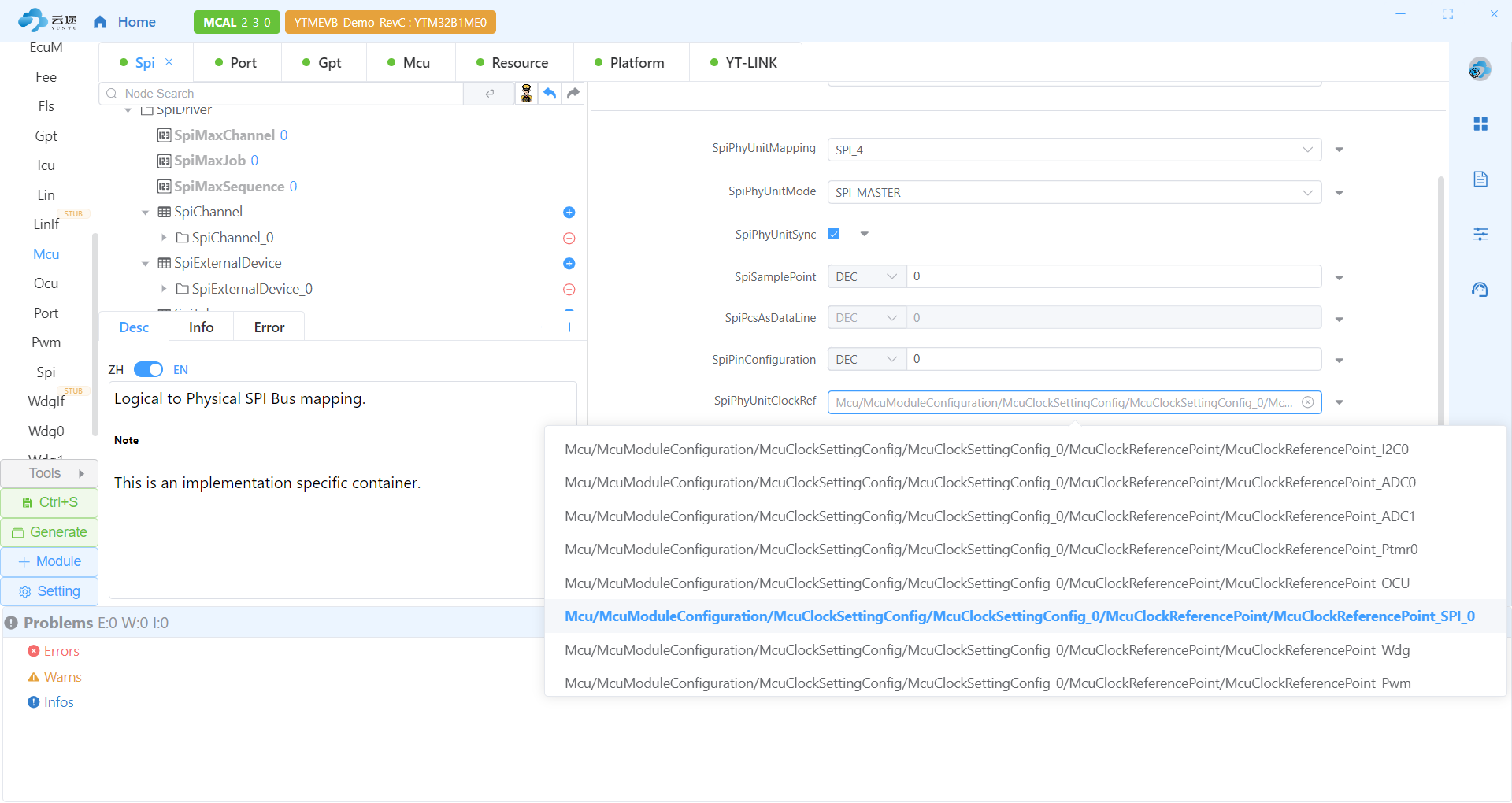Clear the SpiPhyUnitClockRef field value

coord(1308,402)
